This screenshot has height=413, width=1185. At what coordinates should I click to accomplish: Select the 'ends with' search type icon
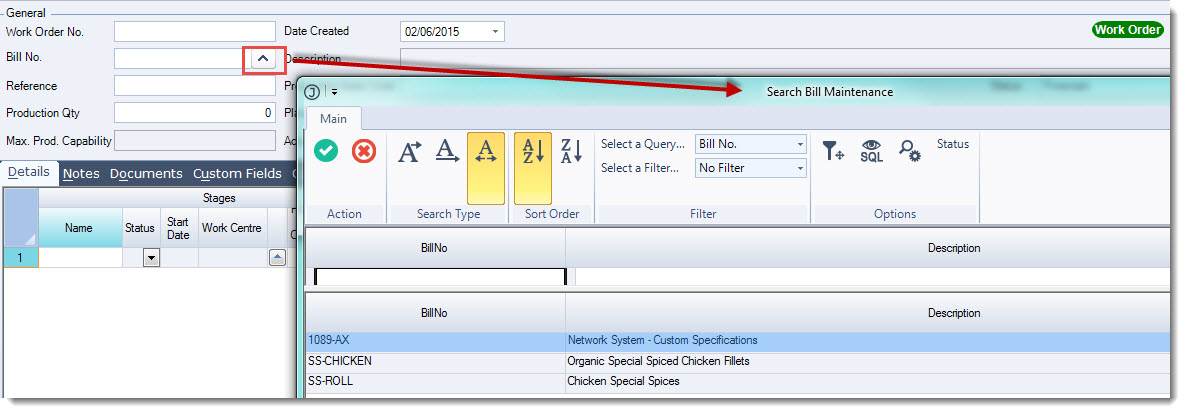pyautogui.click(x=448, y=151)
